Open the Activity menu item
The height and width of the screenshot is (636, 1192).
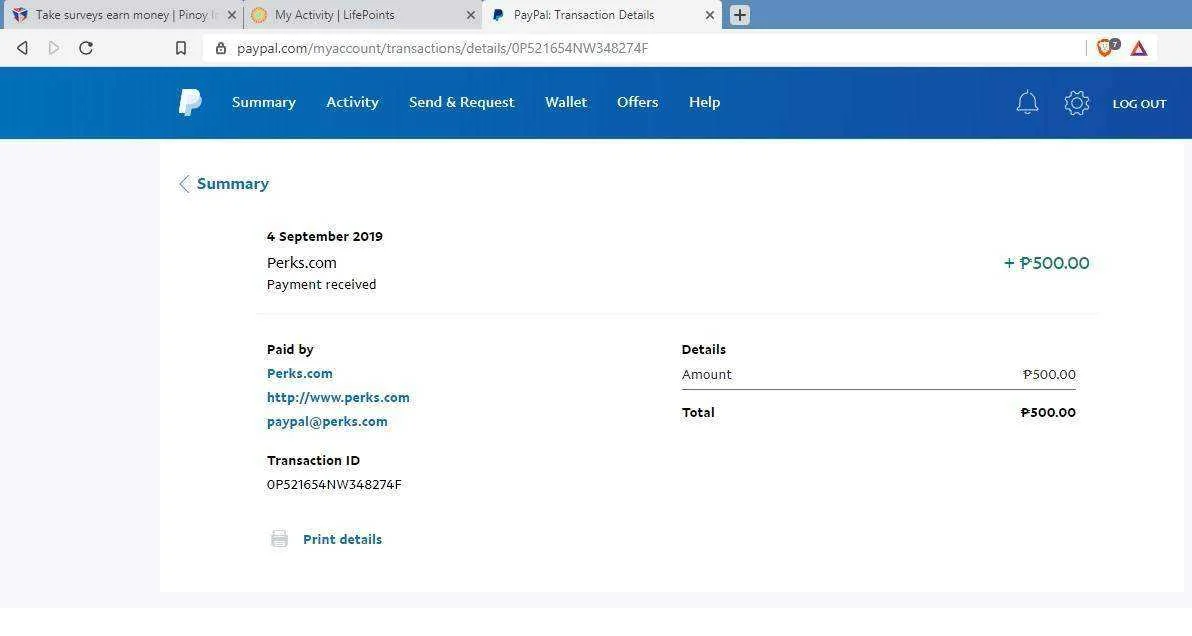coord(352,102)
